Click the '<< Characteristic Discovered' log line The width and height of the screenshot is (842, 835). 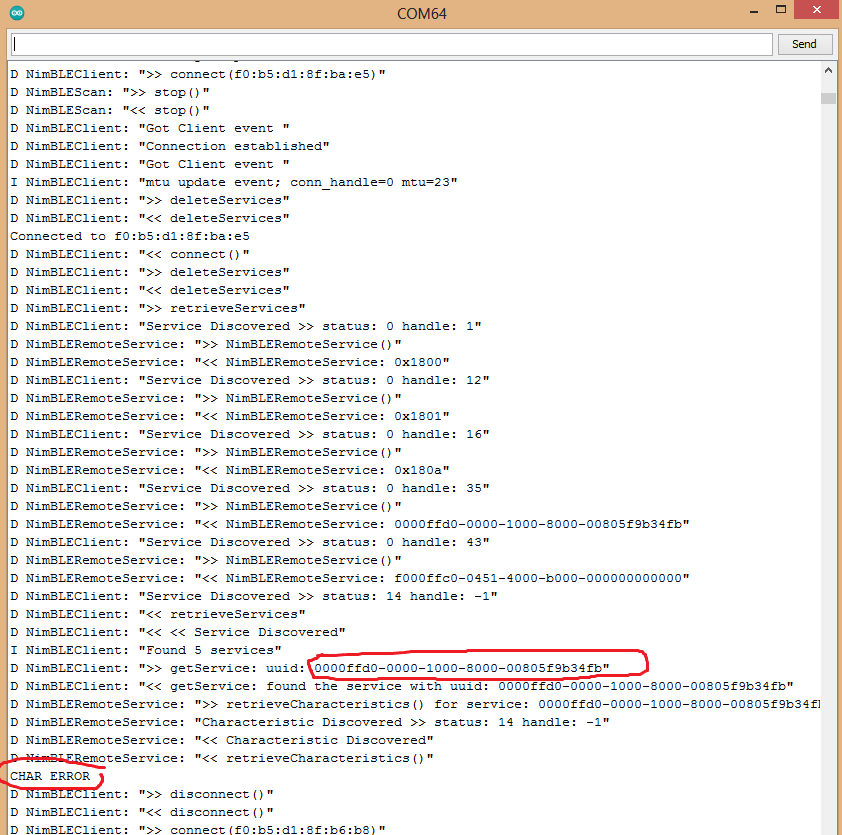pos(222,740)
